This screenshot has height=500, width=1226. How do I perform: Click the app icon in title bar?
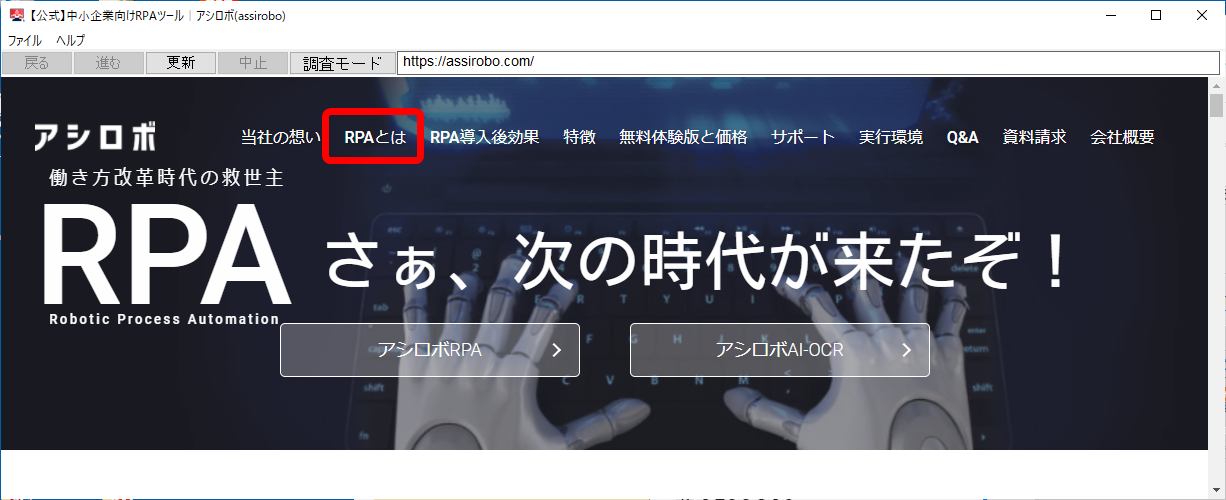tap(16, 15)
